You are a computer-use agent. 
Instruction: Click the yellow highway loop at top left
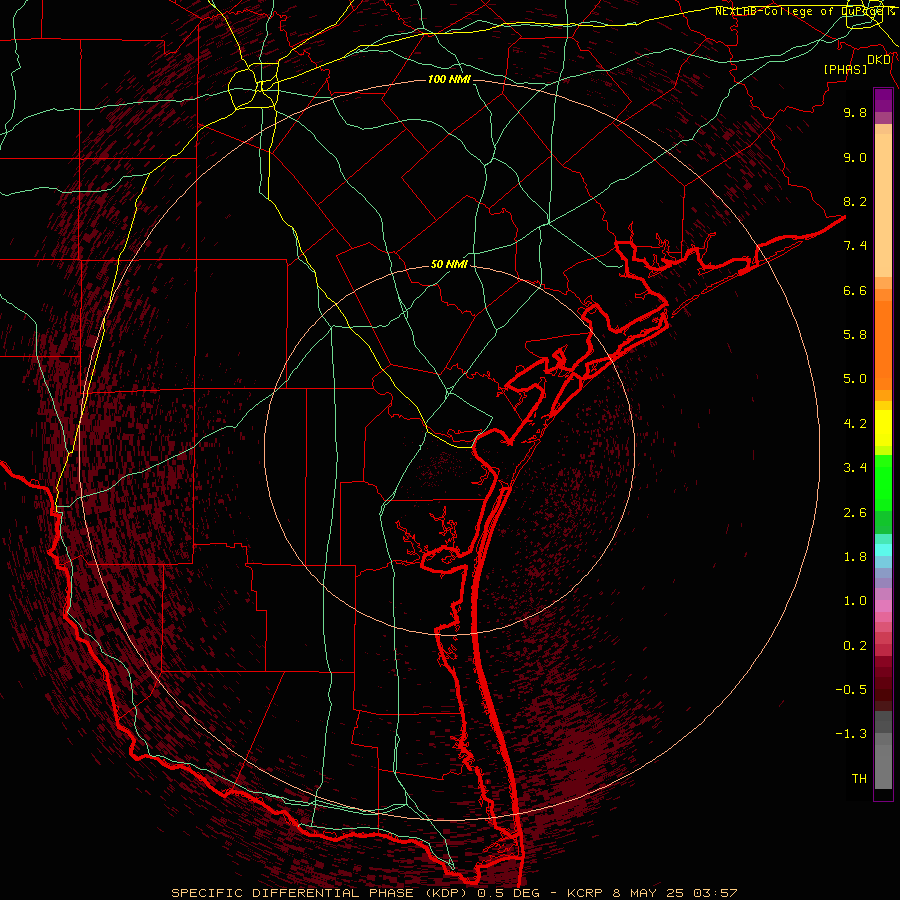tap(253, 87)
